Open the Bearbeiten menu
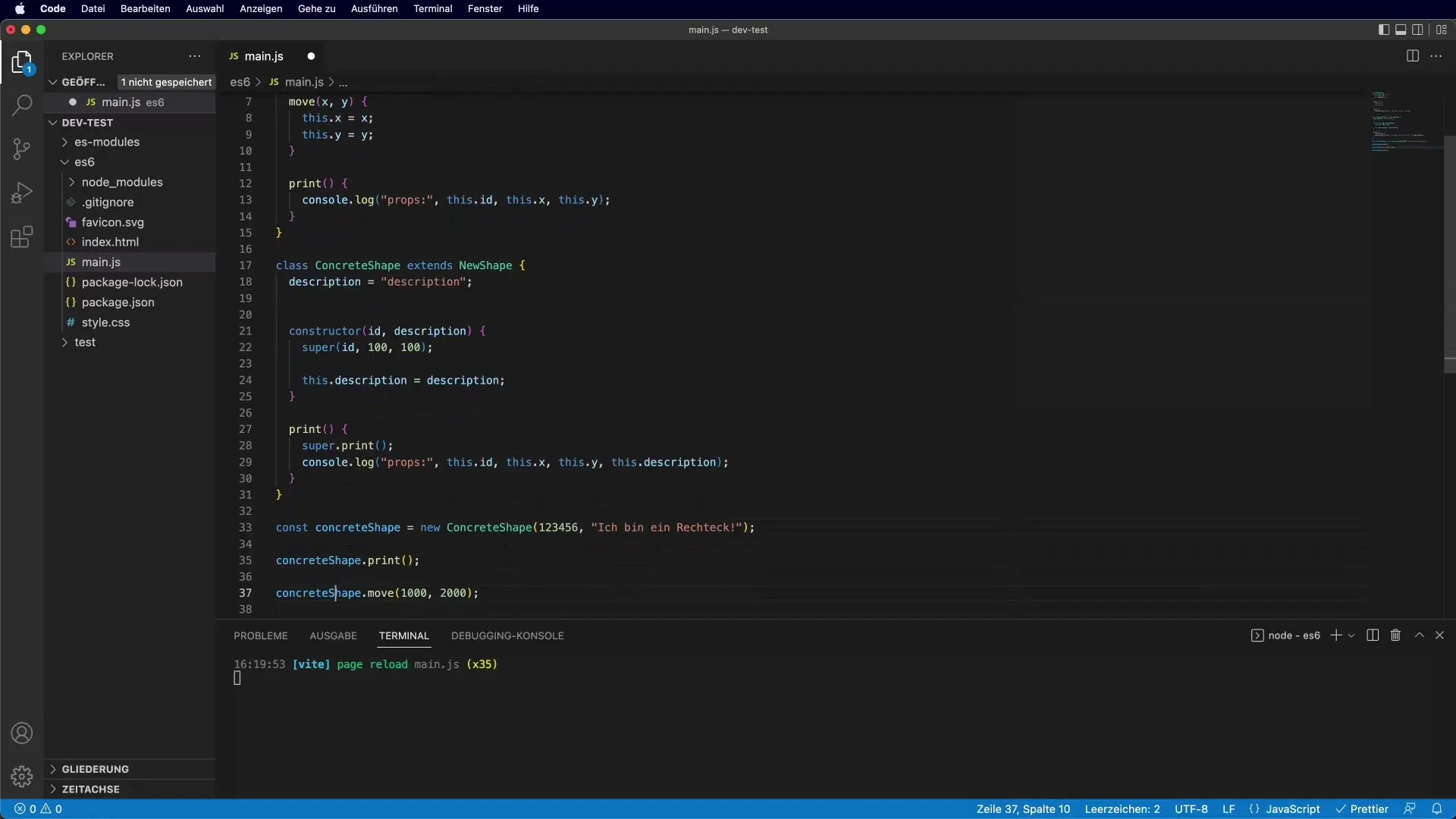This screenshot has width=1456, height=819. pos(146,8)
